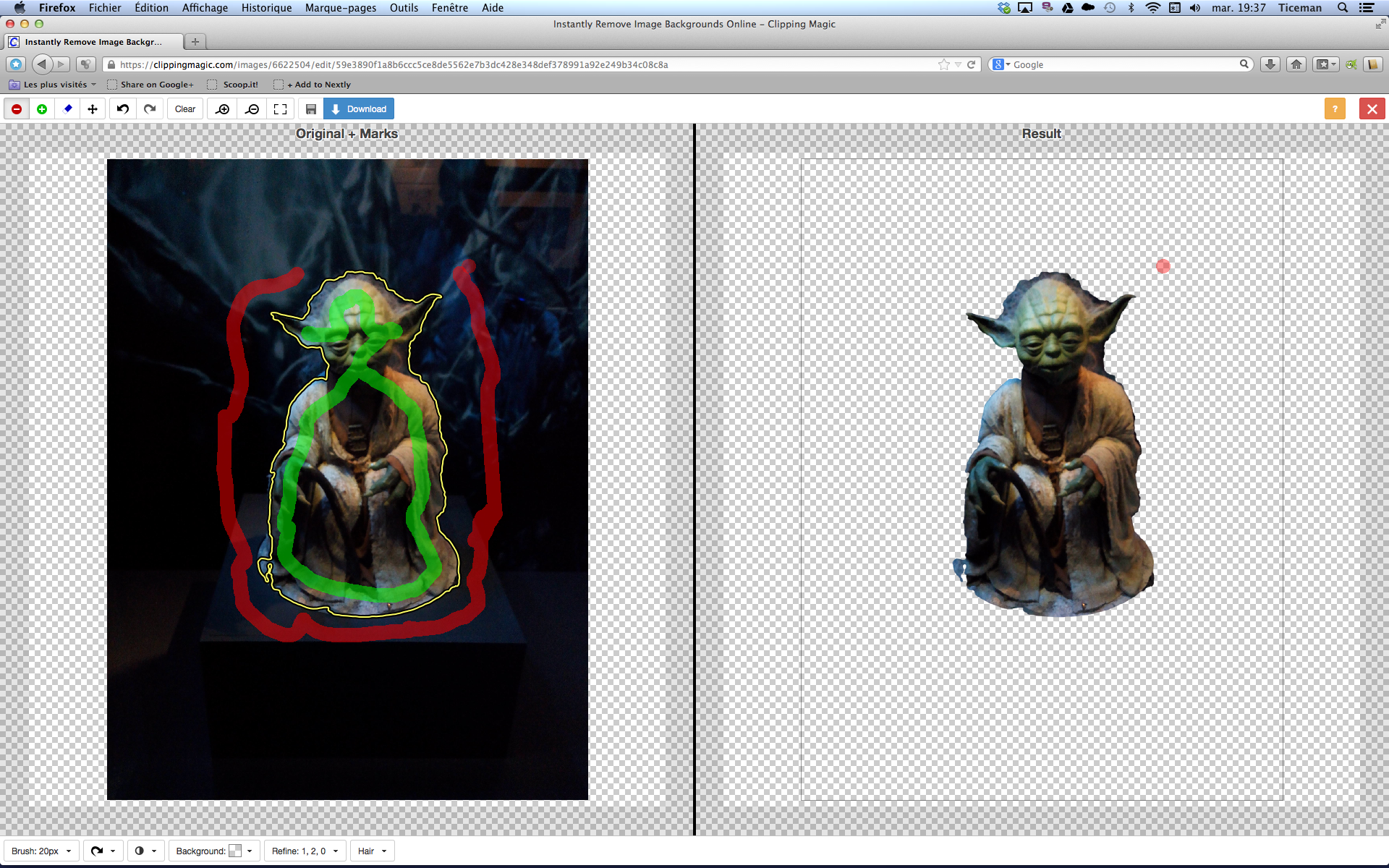Select the blue eraser tool
This screenshot has height=868, width=1389.
[x=67, y=109]
